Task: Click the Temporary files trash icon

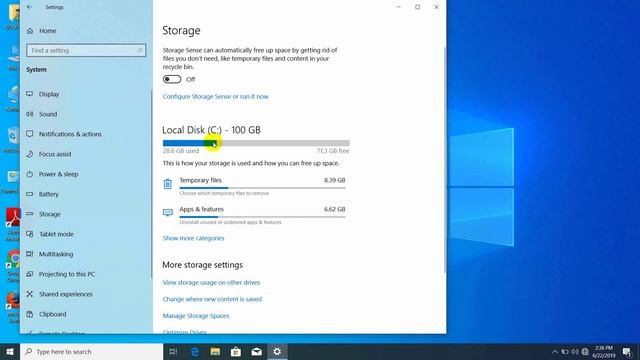Action: [x=168, y=184]
